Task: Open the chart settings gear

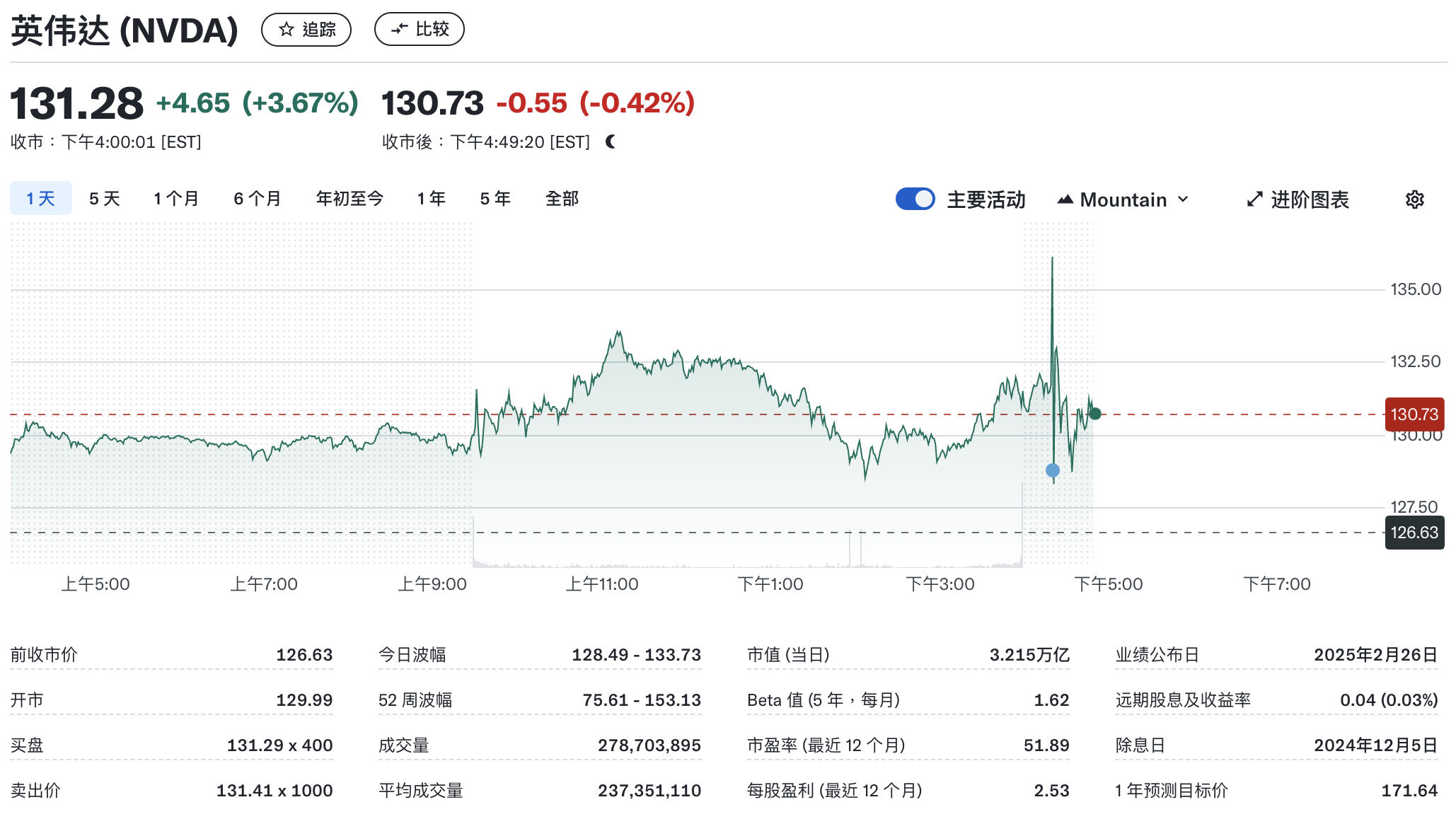Action: pos(1413,199)
